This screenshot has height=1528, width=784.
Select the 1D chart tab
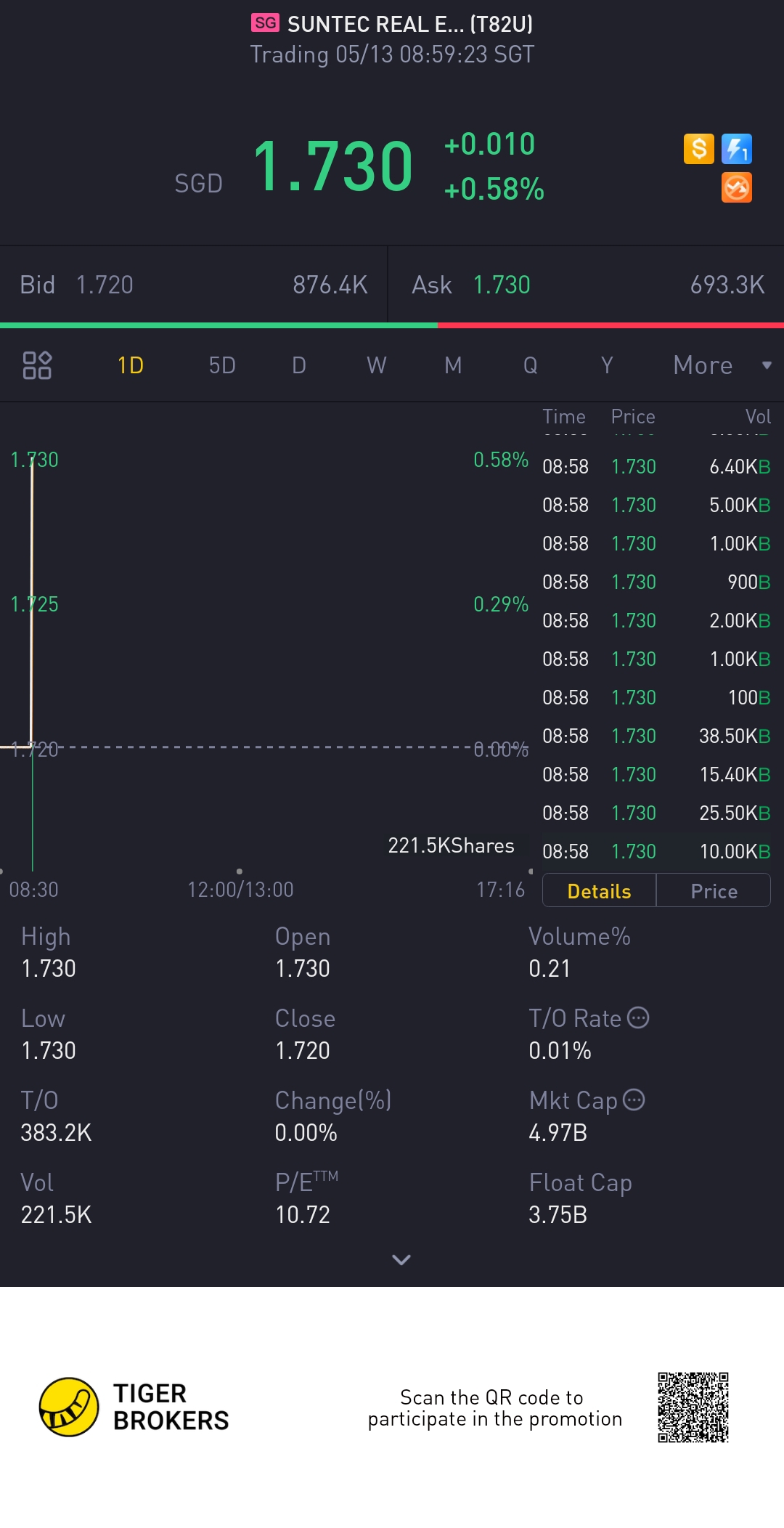131,365
